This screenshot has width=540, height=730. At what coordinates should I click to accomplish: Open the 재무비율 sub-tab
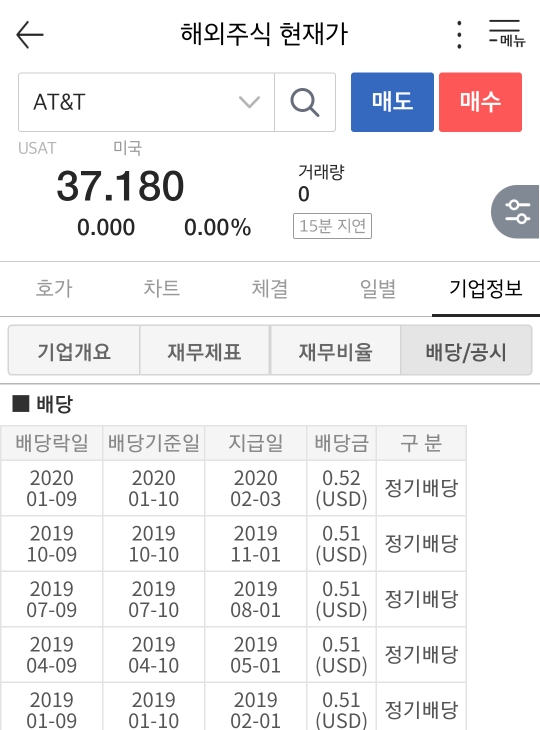click(335, 350)
